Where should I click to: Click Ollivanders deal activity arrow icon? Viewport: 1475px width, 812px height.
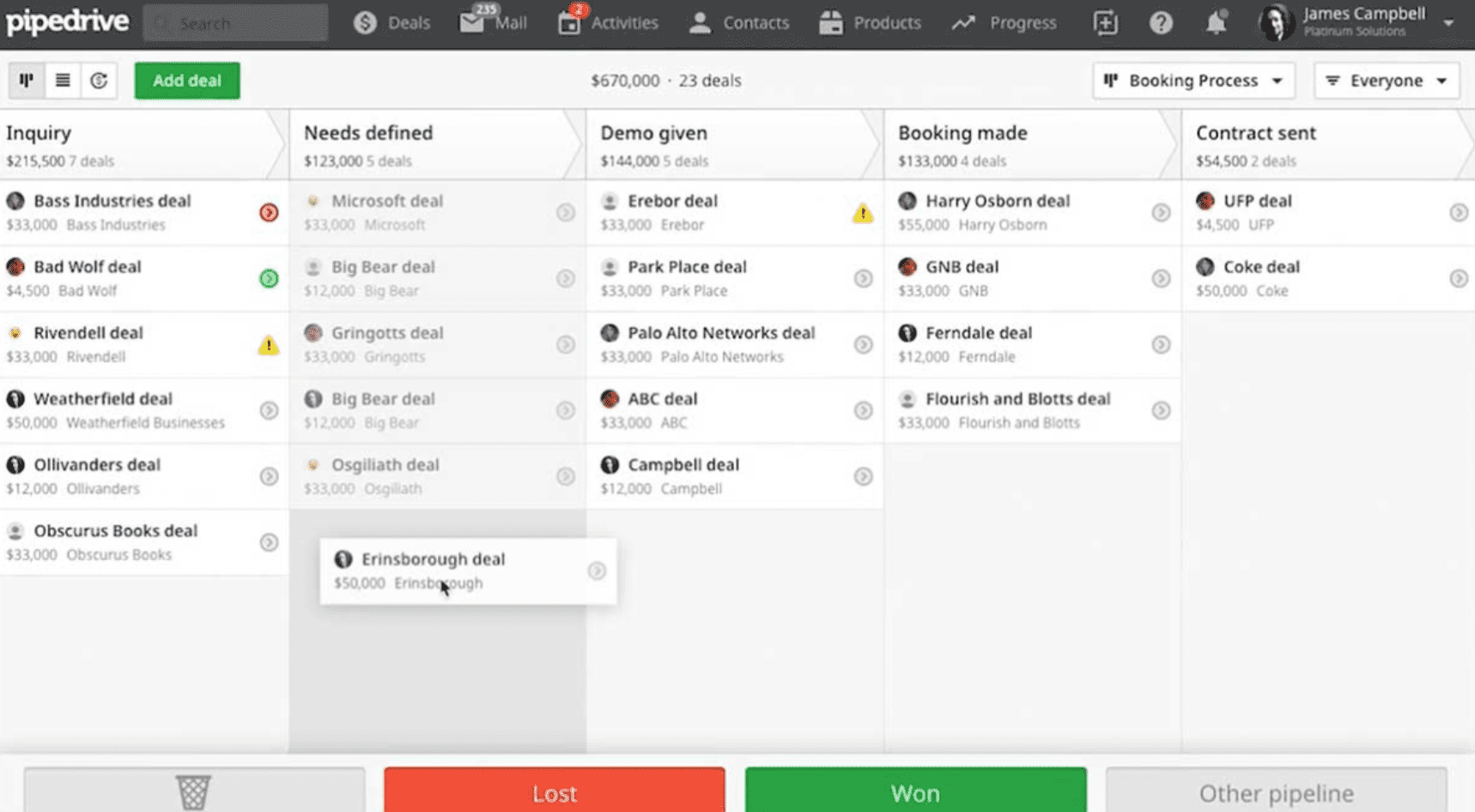269,476
